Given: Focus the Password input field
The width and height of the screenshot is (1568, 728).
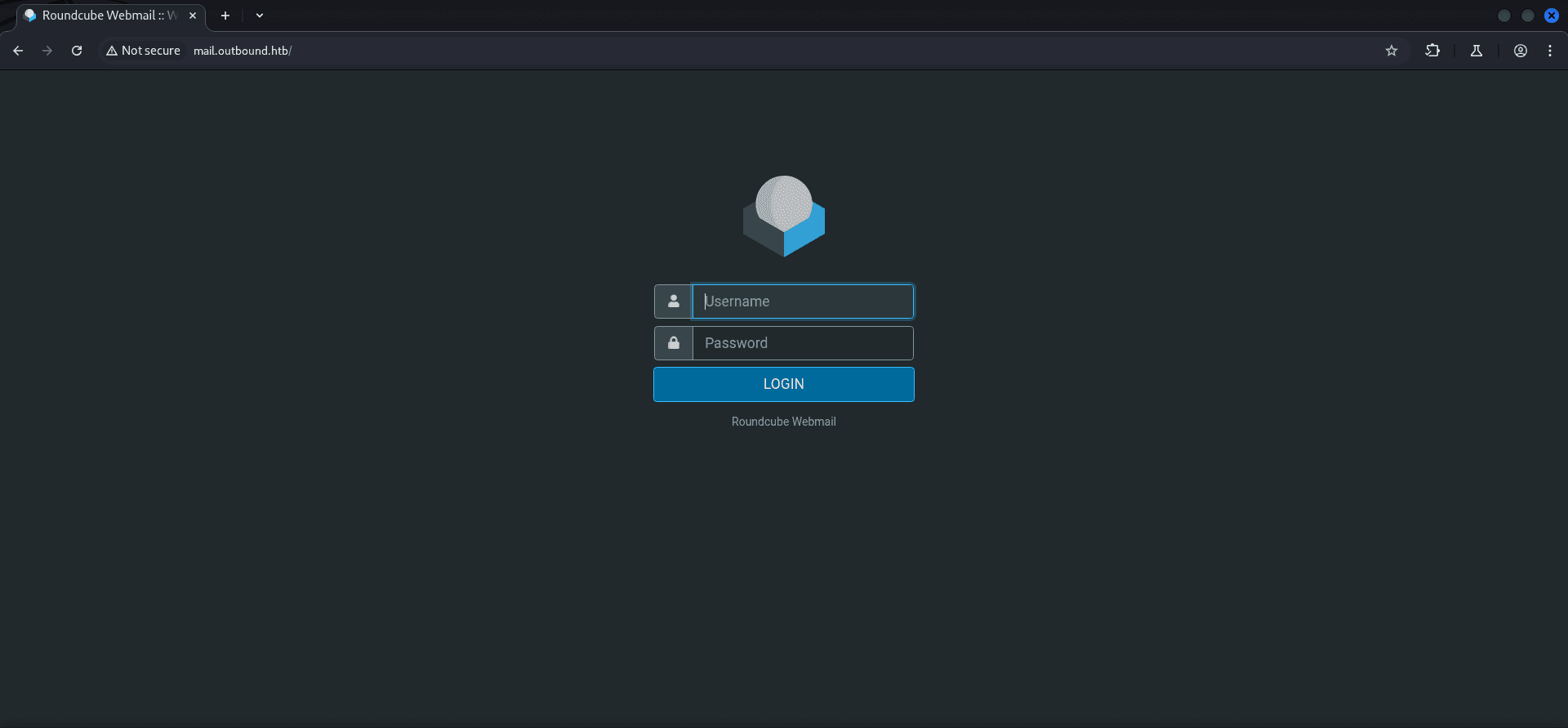Looking at the screenshot, I should pos(803,343).
